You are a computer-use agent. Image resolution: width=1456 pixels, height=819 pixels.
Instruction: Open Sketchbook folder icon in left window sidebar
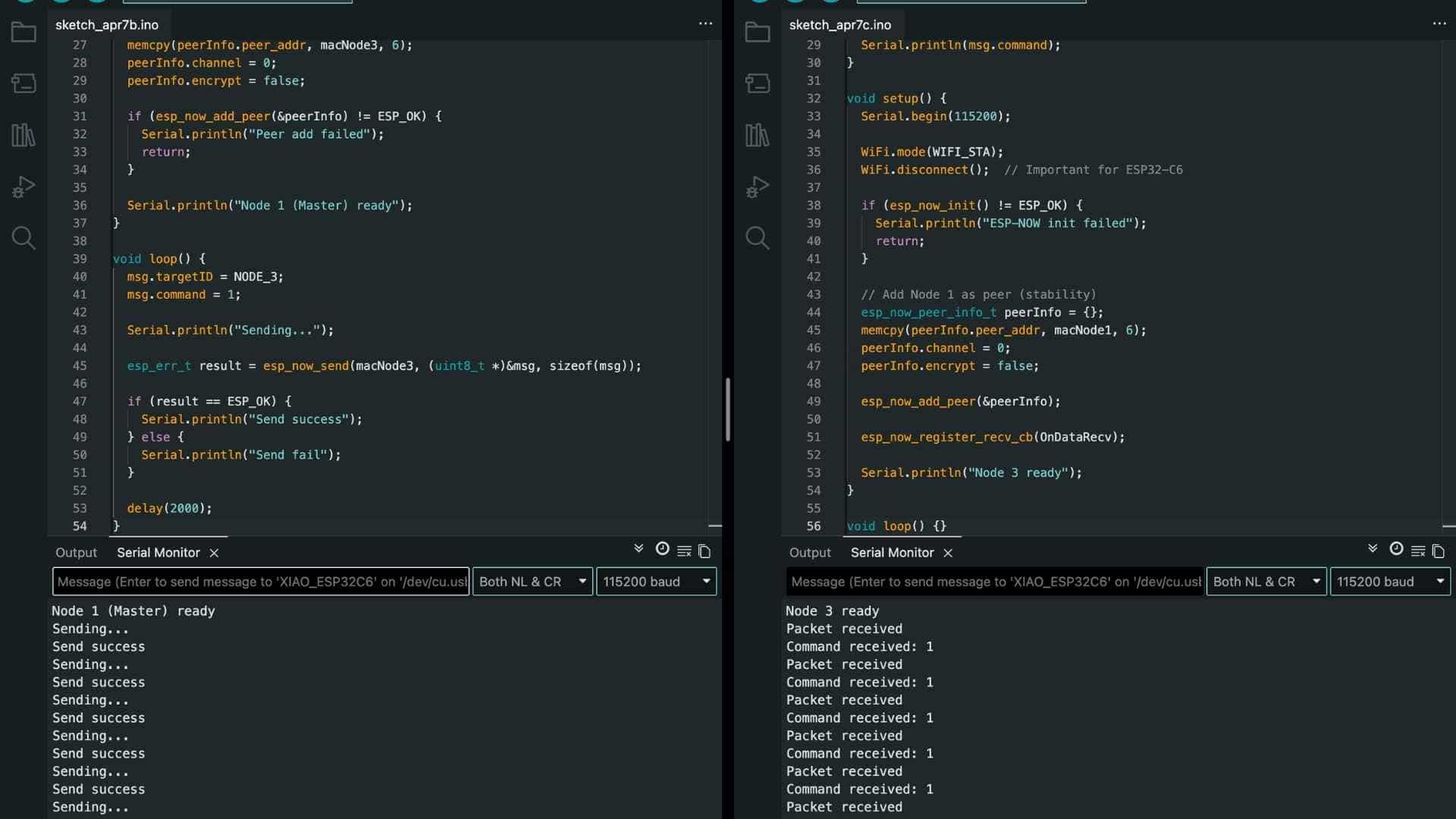(x=24, y=33)
